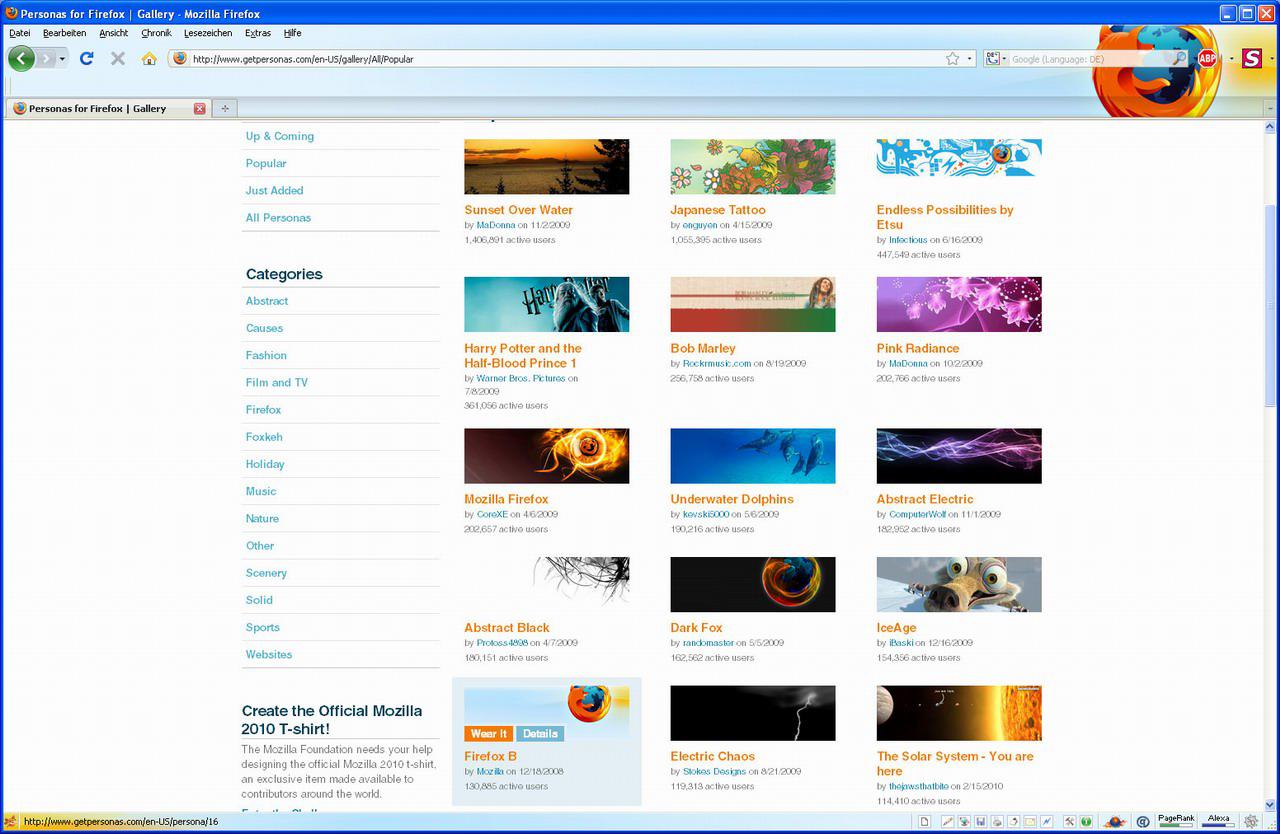Click the Stop loading X icon
Viewport: 1280px width, 834px height.
click(x=118, y=59)
